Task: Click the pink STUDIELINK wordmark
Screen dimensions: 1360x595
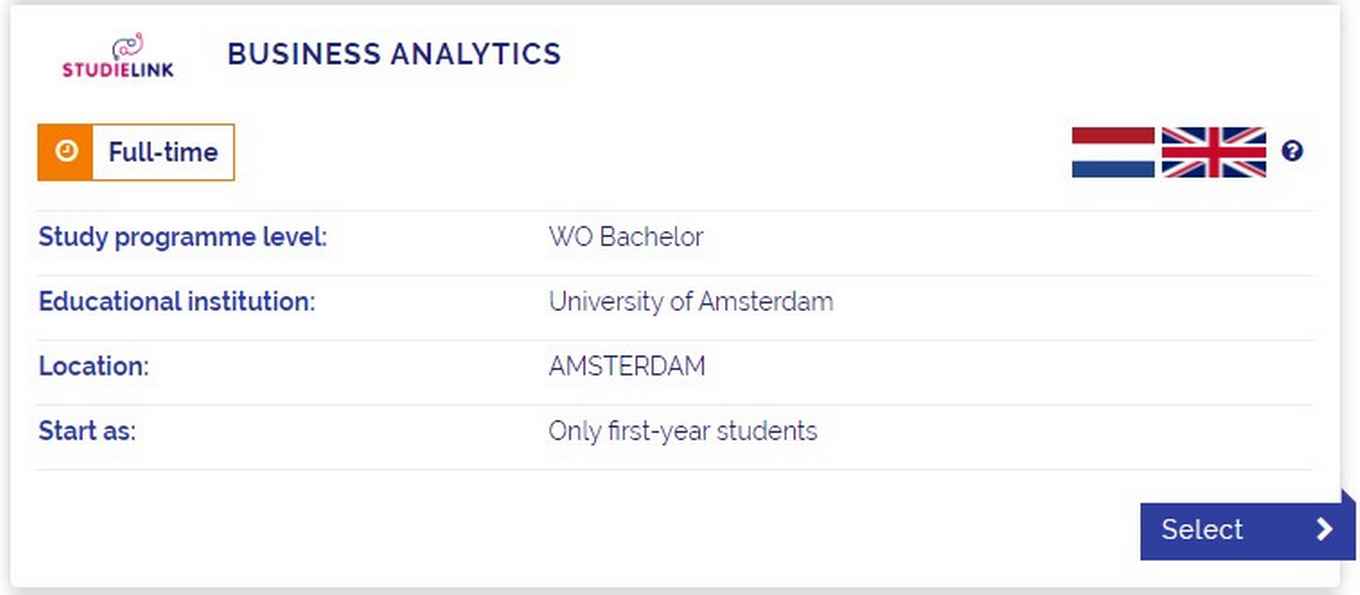Action: click(118, 70)
